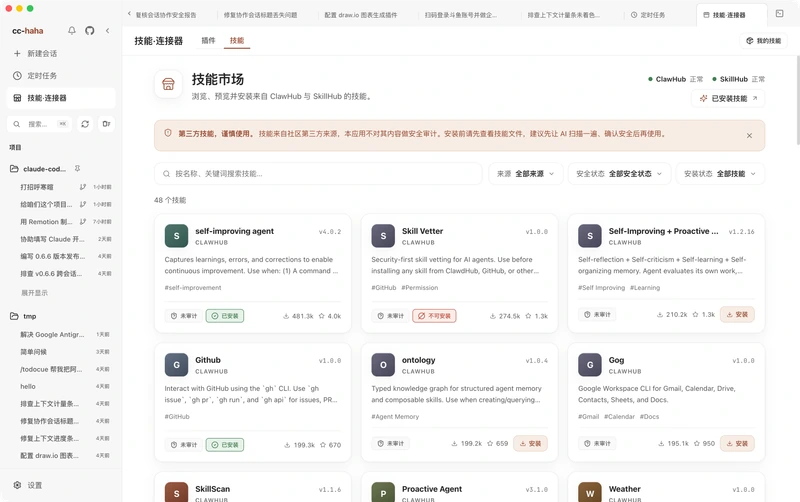Open the GitHub icon link
This screenshot has width=800, height=502.
click(90, 31)
